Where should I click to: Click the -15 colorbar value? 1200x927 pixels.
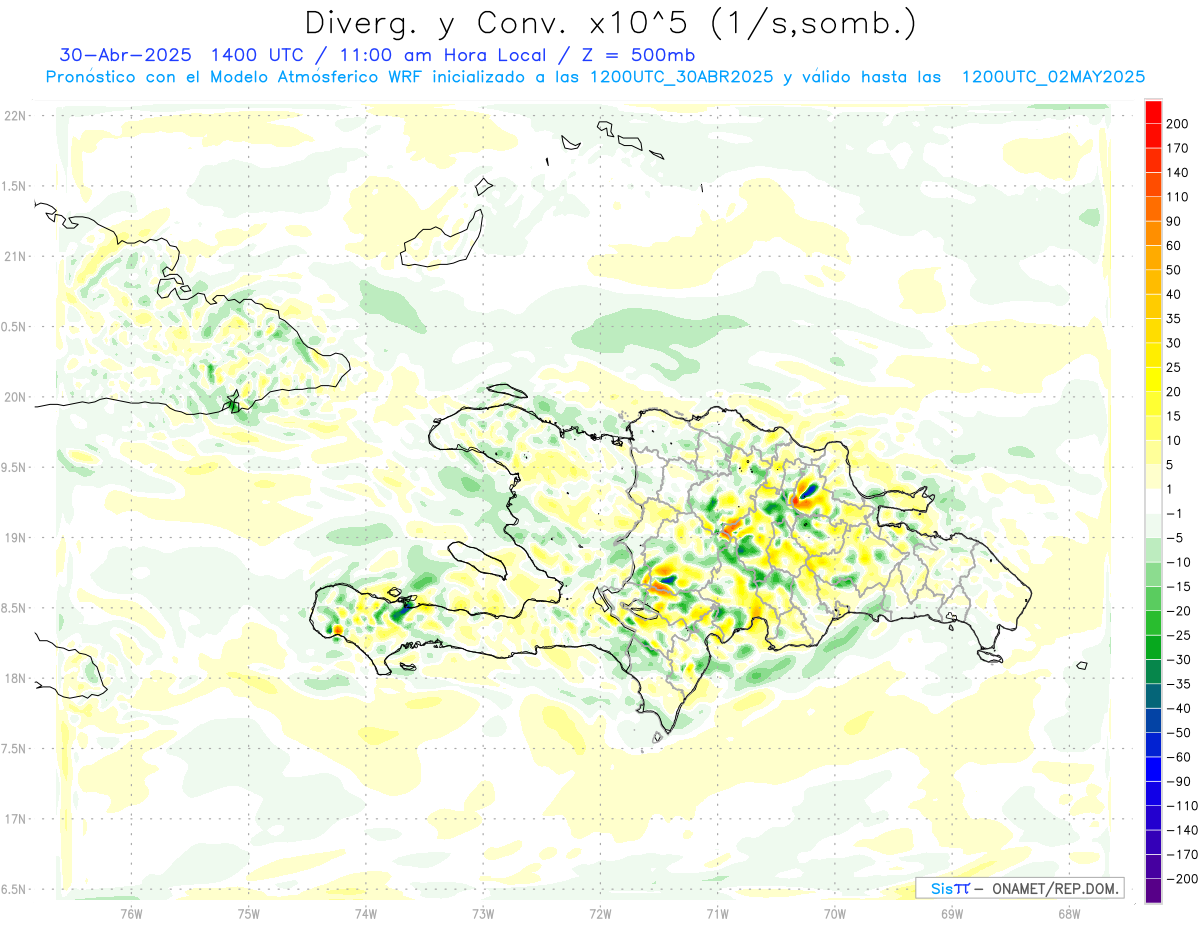coord(1177,587)
